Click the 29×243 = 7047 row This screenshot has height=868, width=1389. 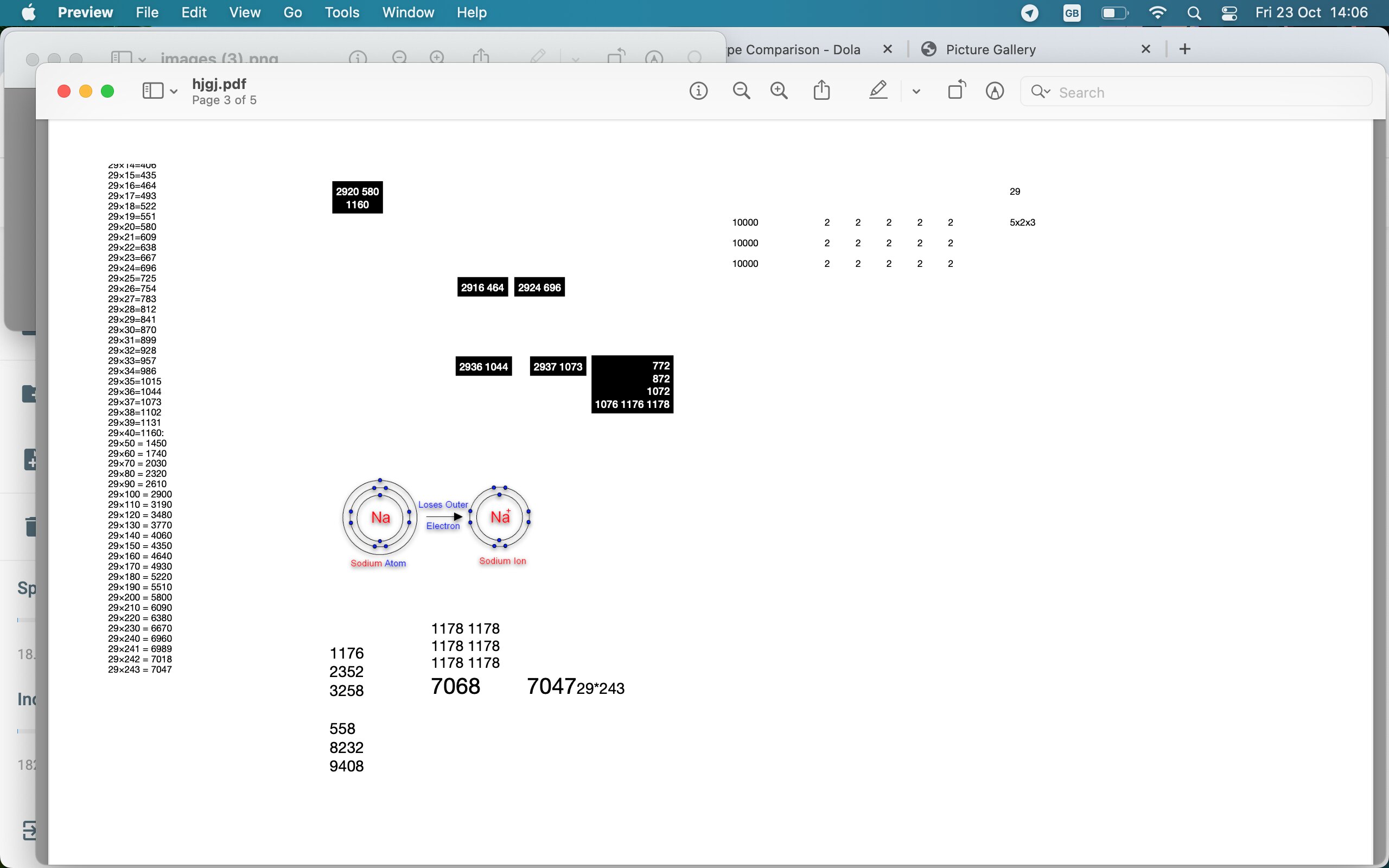140,669
